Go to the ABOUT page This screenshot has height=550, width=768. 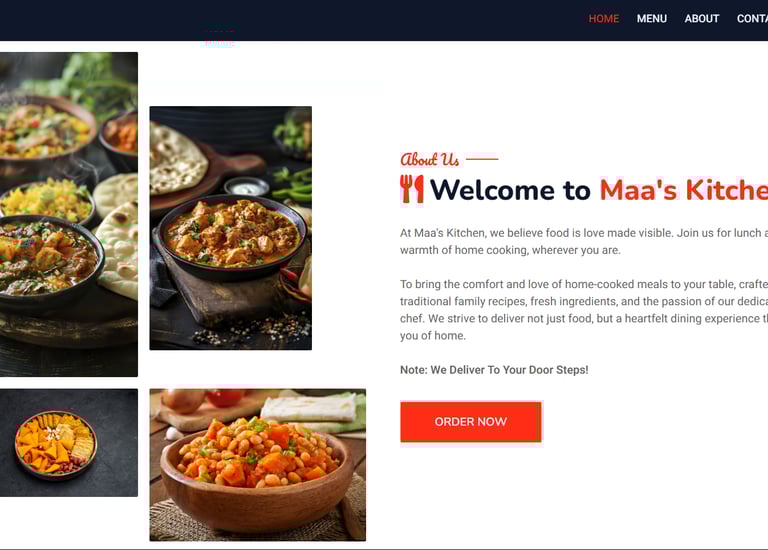(701, 19)
